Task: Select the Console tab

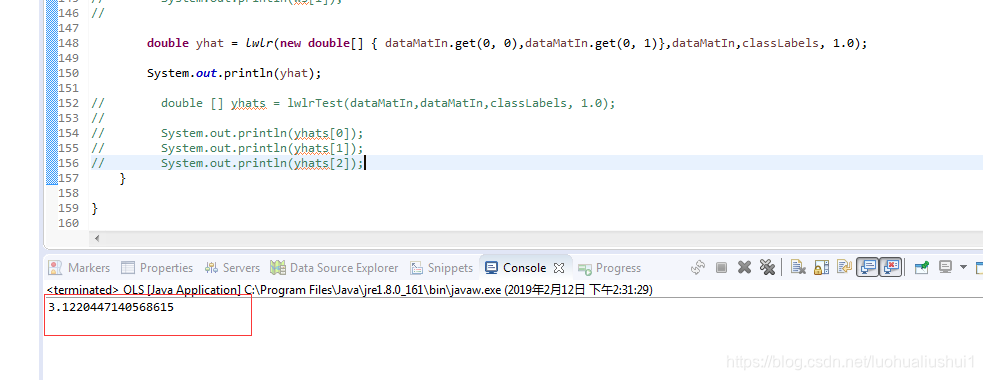Action: (x=524, y=268)
